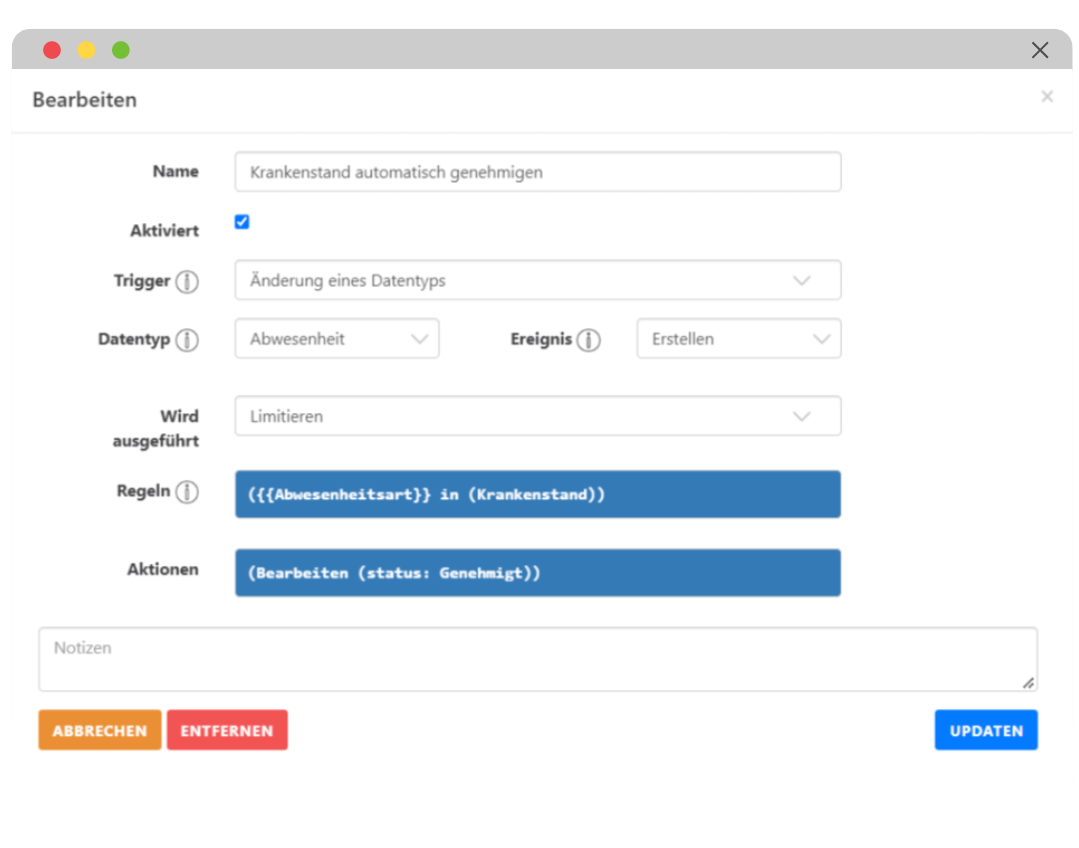Image resolution: width=1079 pixels, height=848 pixels.
Task: Uncheck the Aktiviert checkbox
Action: tap(242, 222)
